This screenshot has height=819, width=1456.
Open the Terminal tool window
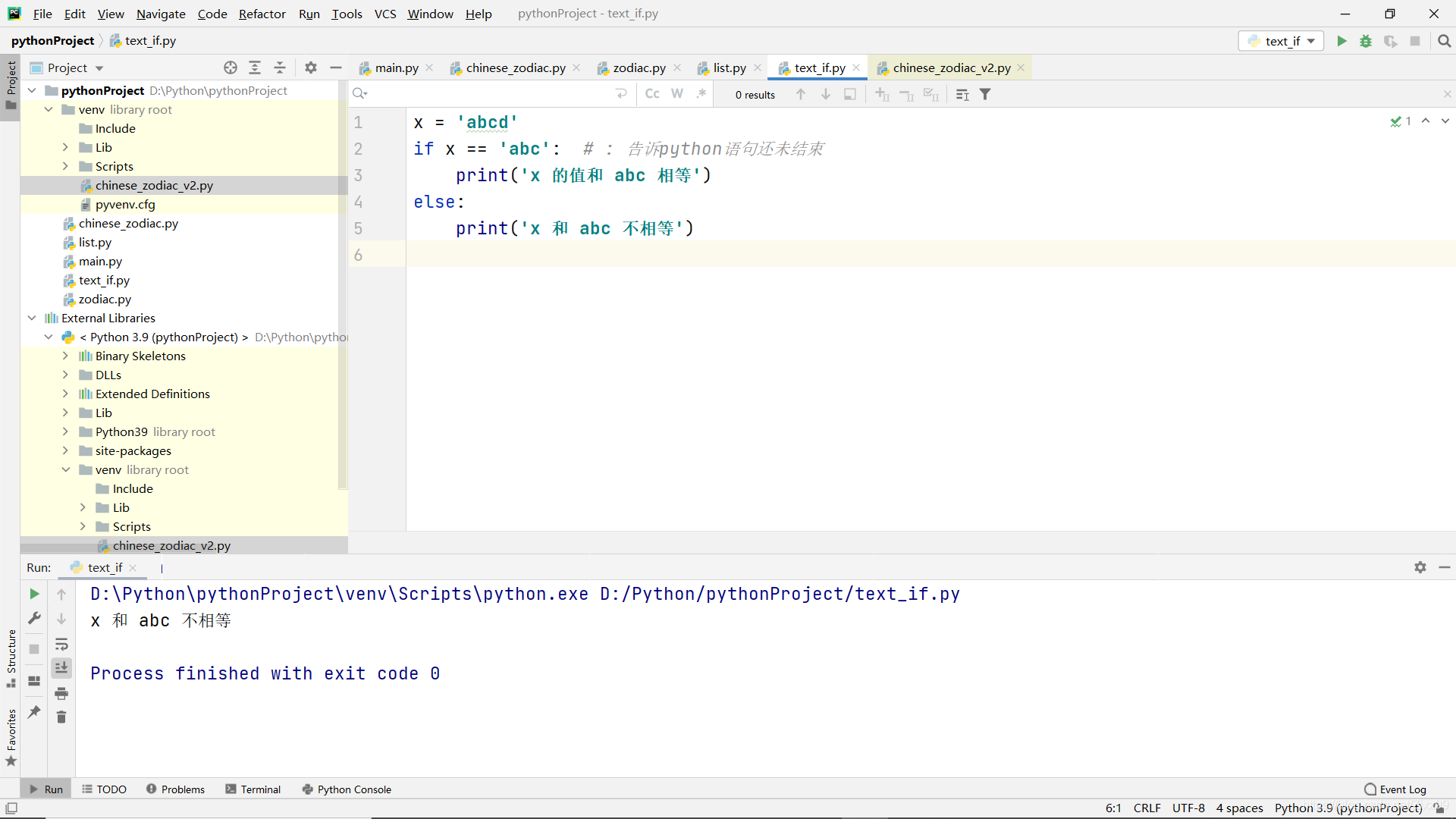pyautogui.click(x=253, y=789)
